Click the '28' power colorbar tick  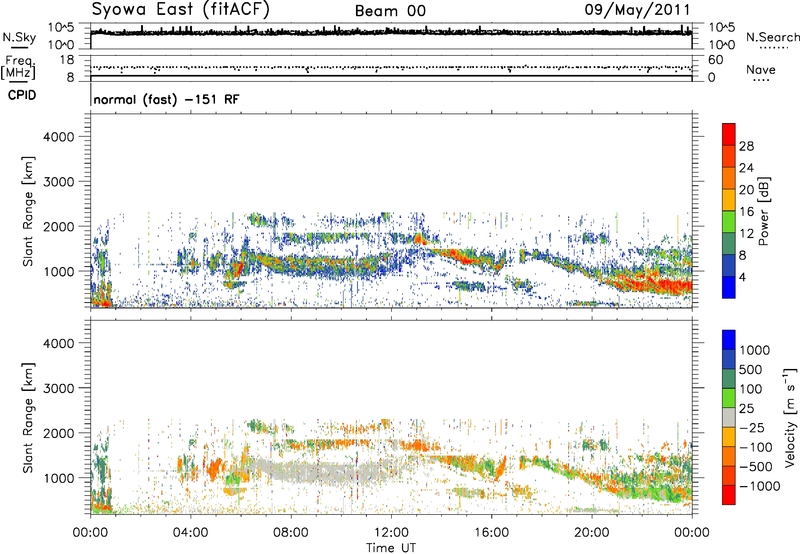pos(746,146)
